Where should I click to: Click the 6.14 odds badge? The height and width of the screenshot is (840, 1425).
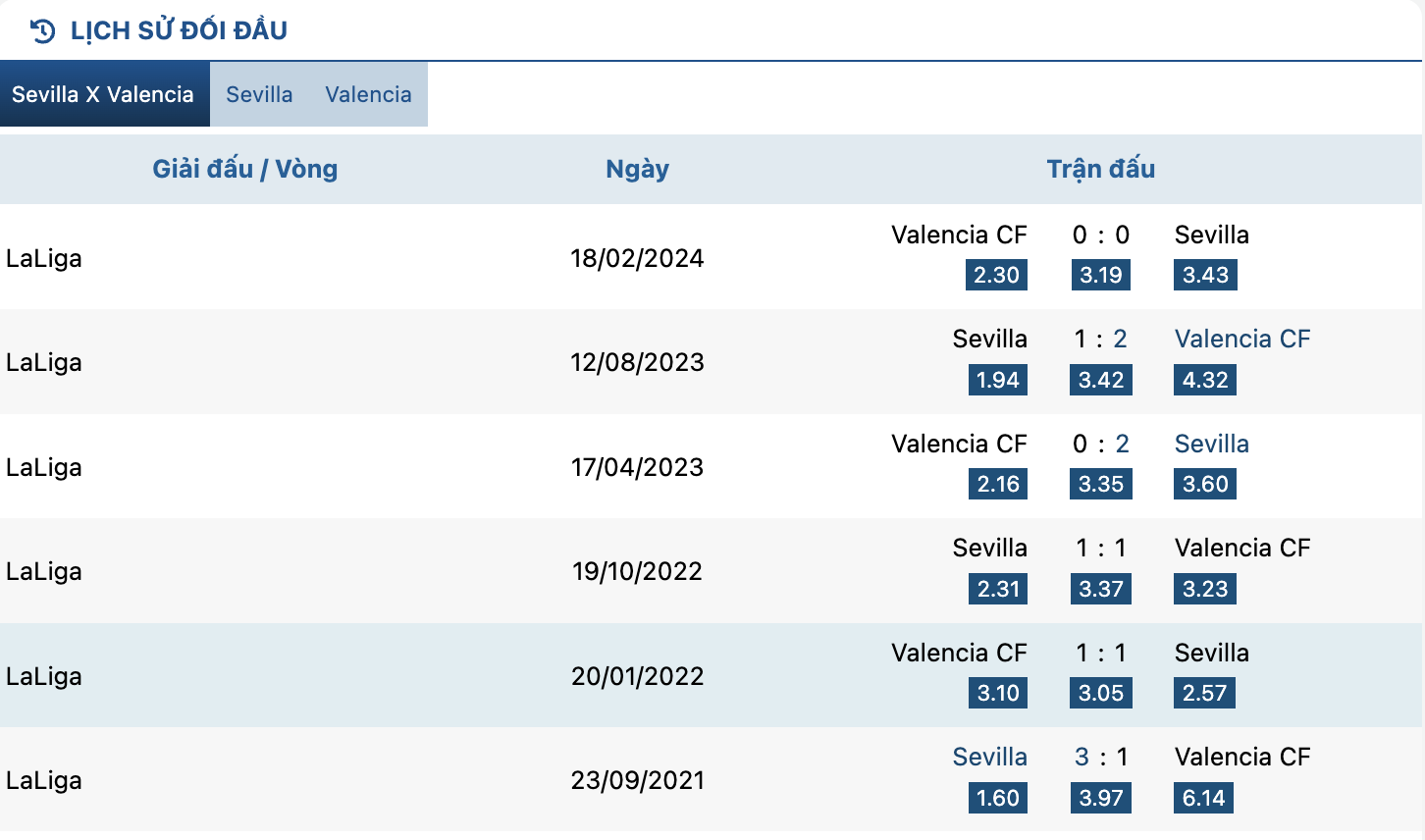[1203, 798]
